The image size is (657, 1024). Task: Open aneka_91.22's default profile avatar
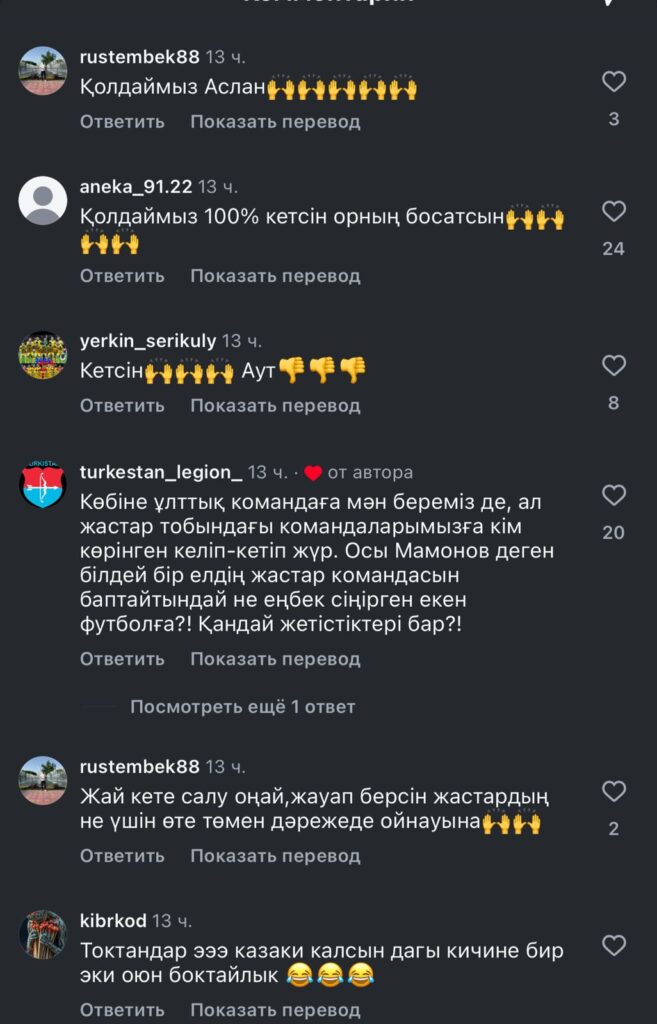[42, 200]
